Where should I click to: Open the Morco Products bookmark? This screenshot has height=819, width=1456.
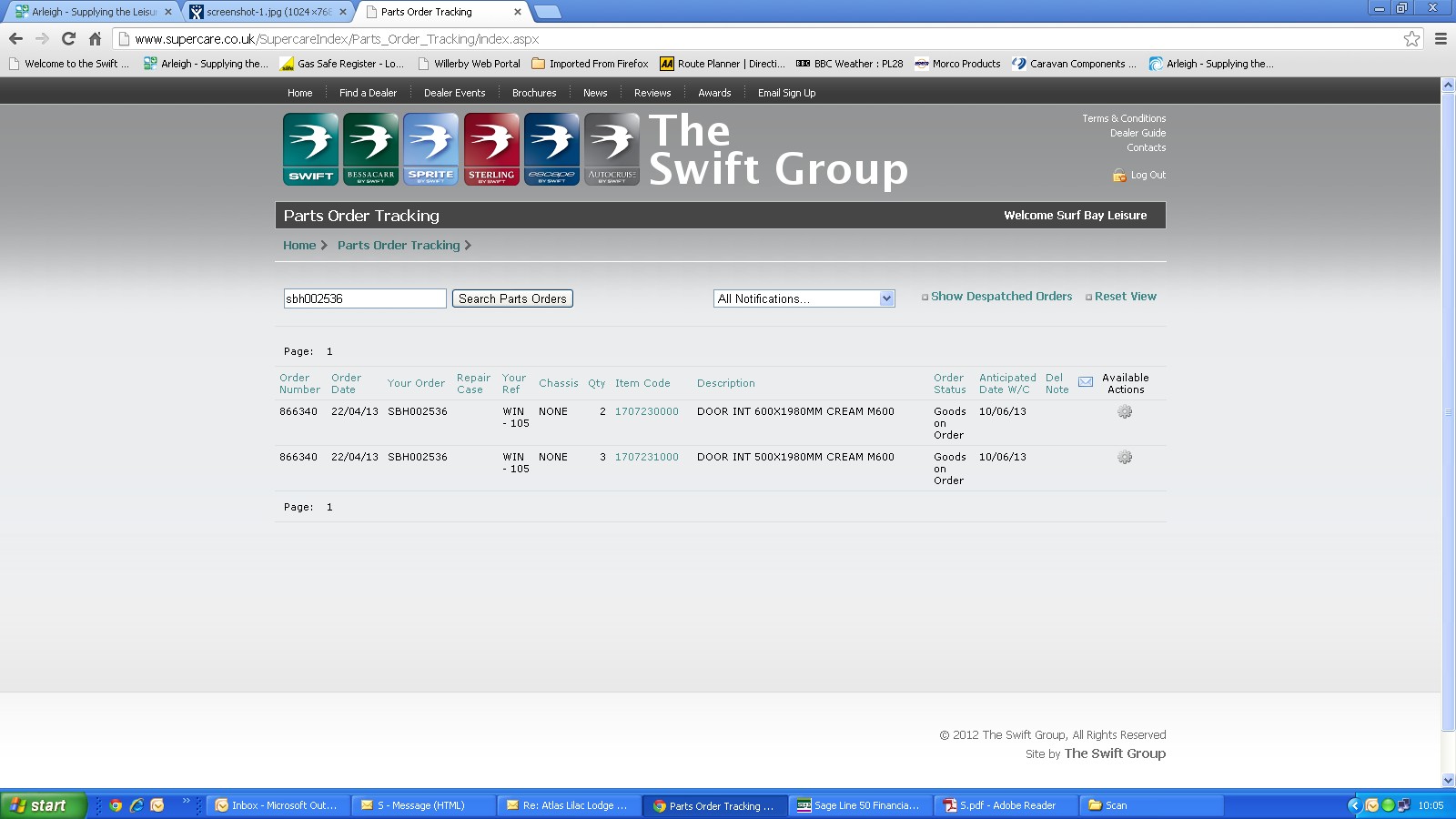(957, 64)
